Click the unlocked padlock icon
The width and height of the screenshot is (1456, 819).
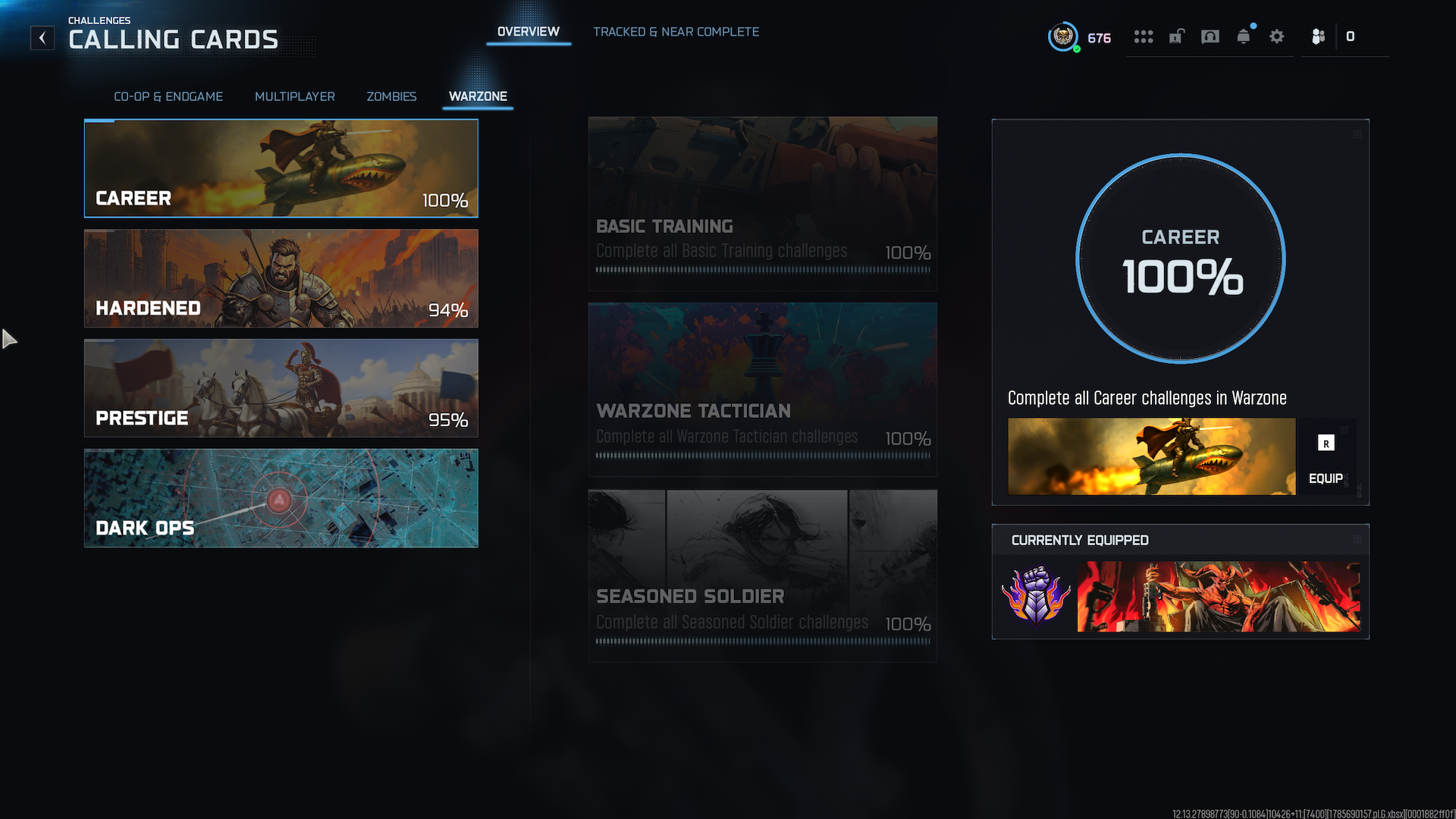pos(1176,36)
